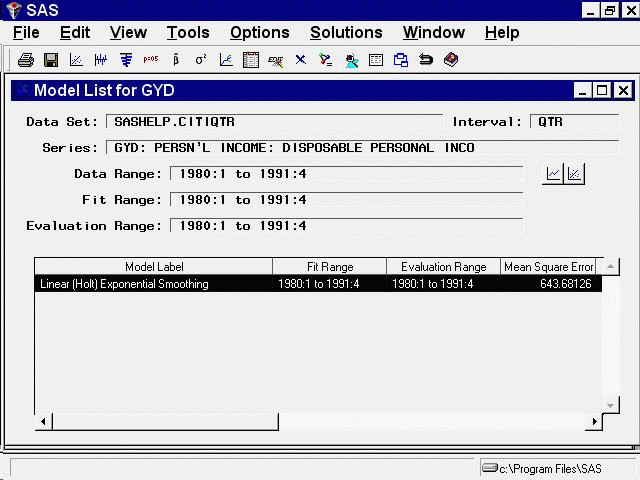Click the horizontal scrollbar right arrow
Viewport: 640px width, 480px height.
pos(592,422)
